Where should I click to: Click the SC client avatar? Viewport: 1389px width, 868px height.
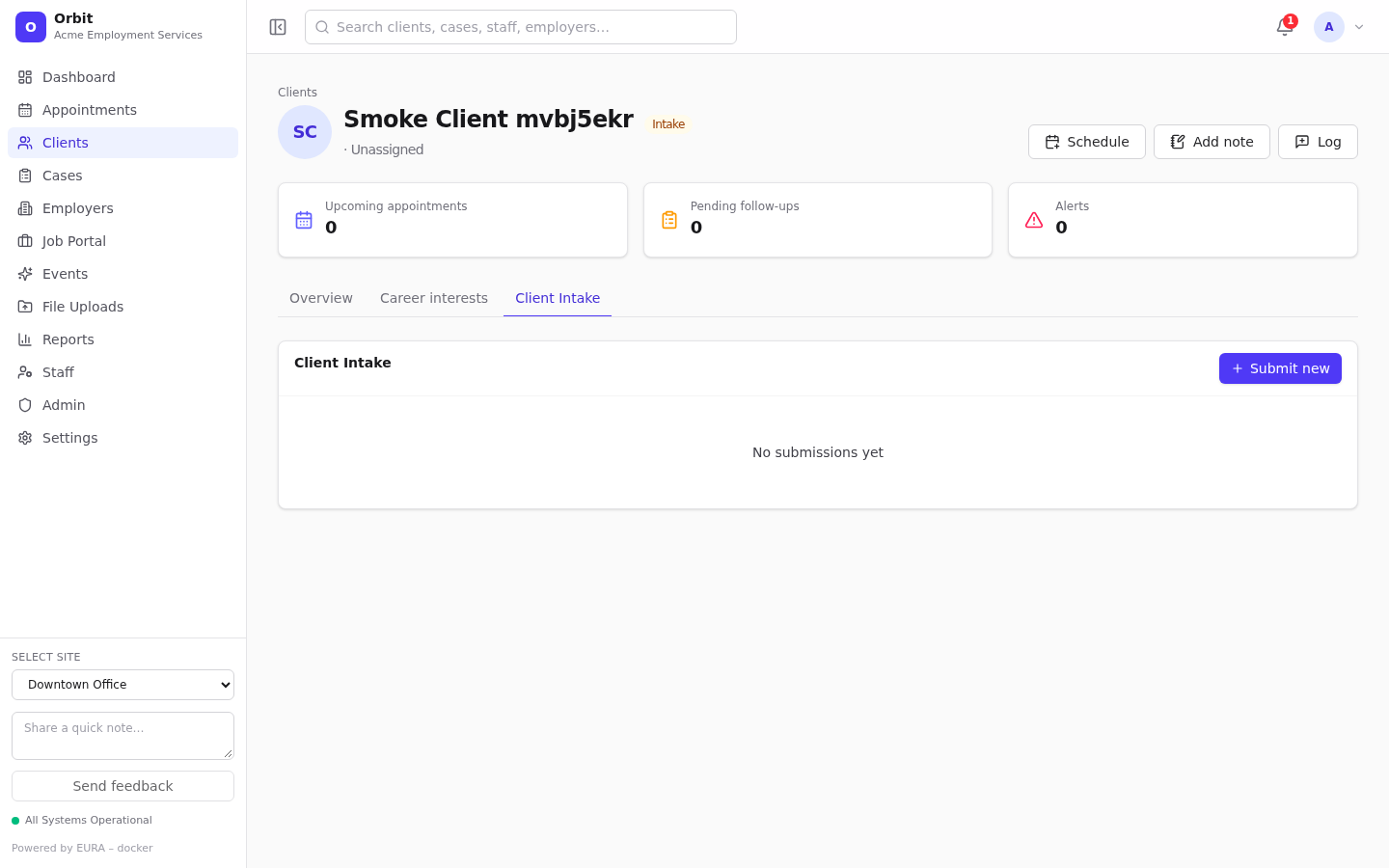[305, 132]
